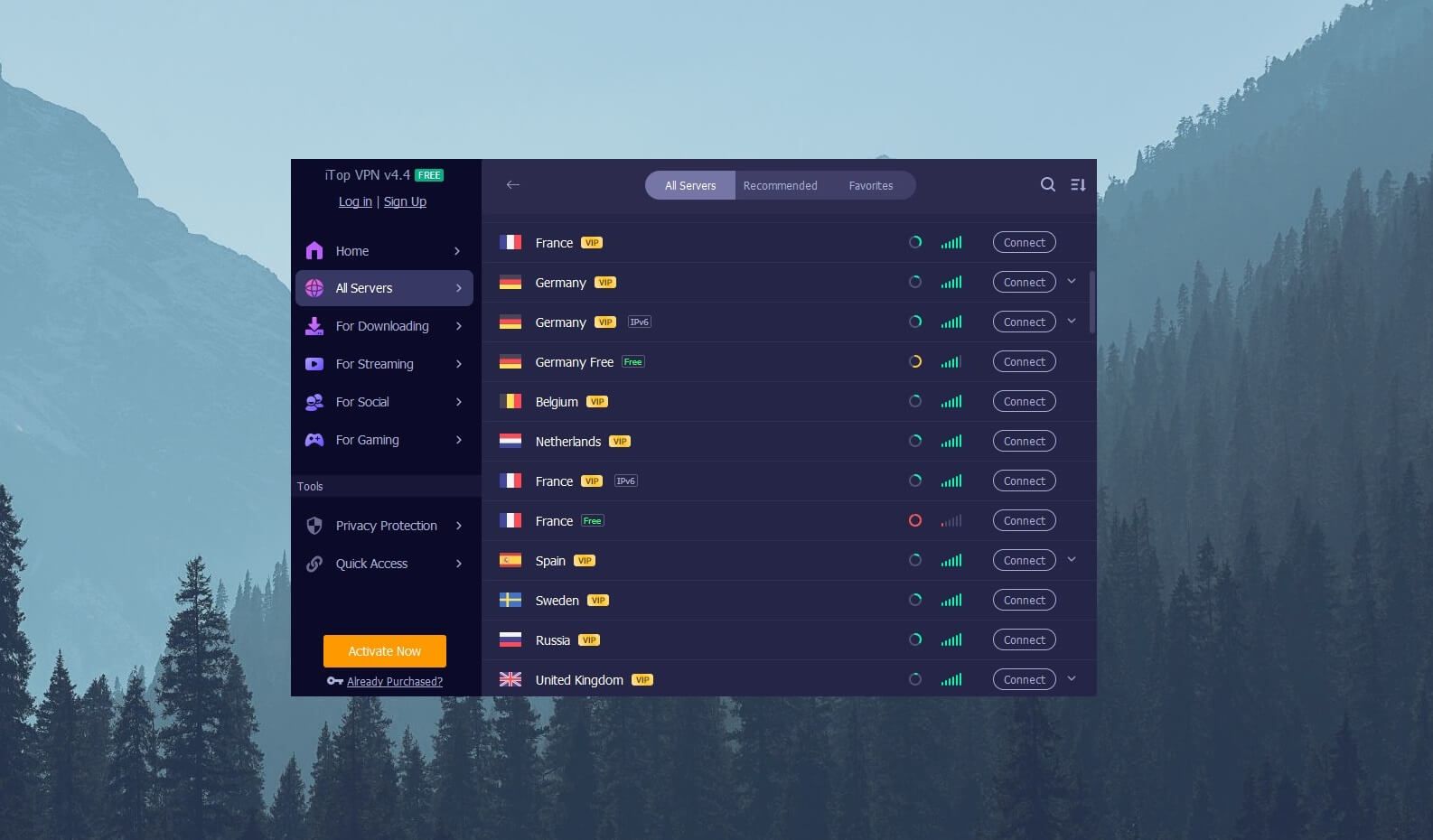Click the server list scrollbar thumb
Image resolution: width=1433 pixels, height=840 pixels.
pos(1092,302)
